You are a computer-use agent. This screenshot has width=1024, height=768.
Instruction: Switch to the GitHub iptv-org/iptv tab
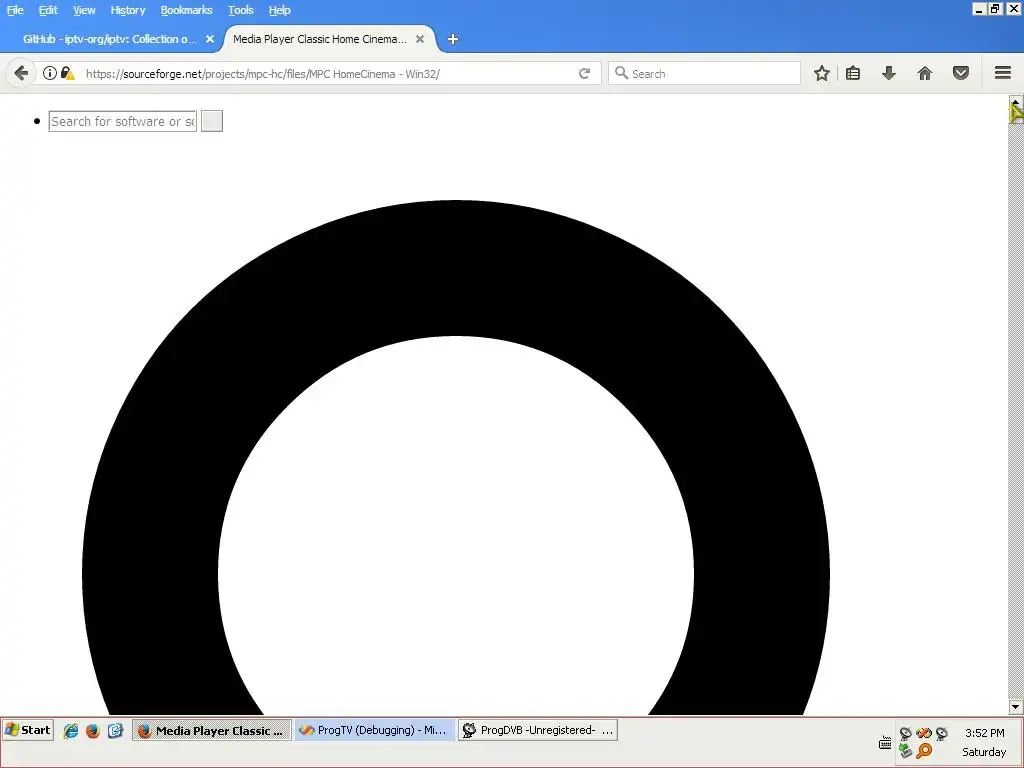pos(110,39)
